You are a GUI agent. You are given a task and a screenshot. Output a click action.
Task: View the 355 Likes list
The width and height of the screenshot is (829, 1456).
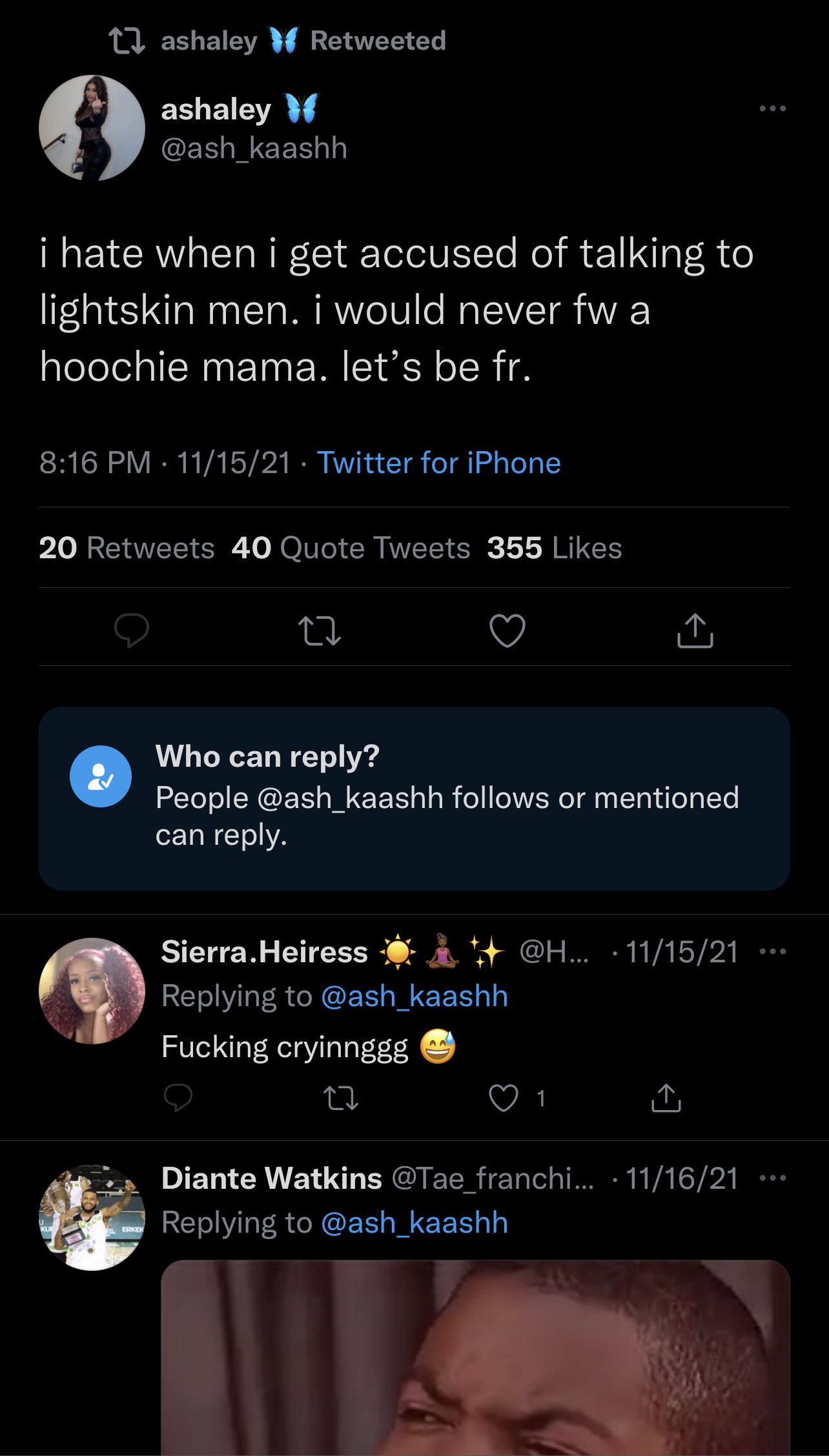coord(554,548)
